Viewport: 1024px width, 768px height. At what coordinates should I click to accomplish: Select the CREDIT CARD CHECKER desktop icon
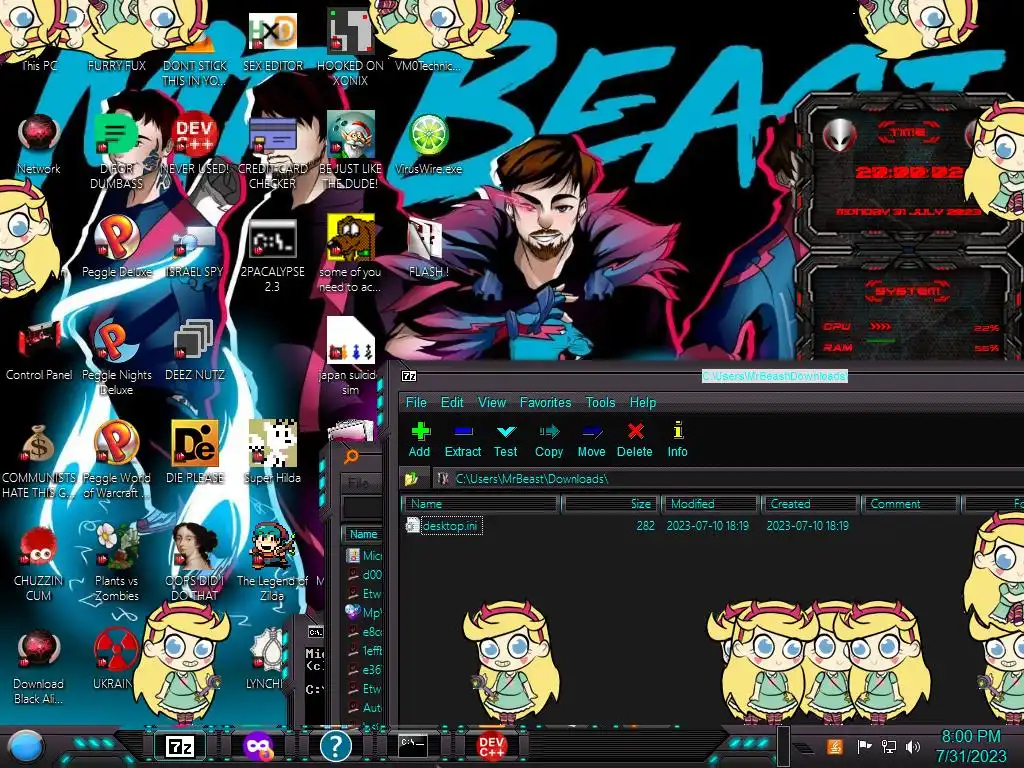272,152
